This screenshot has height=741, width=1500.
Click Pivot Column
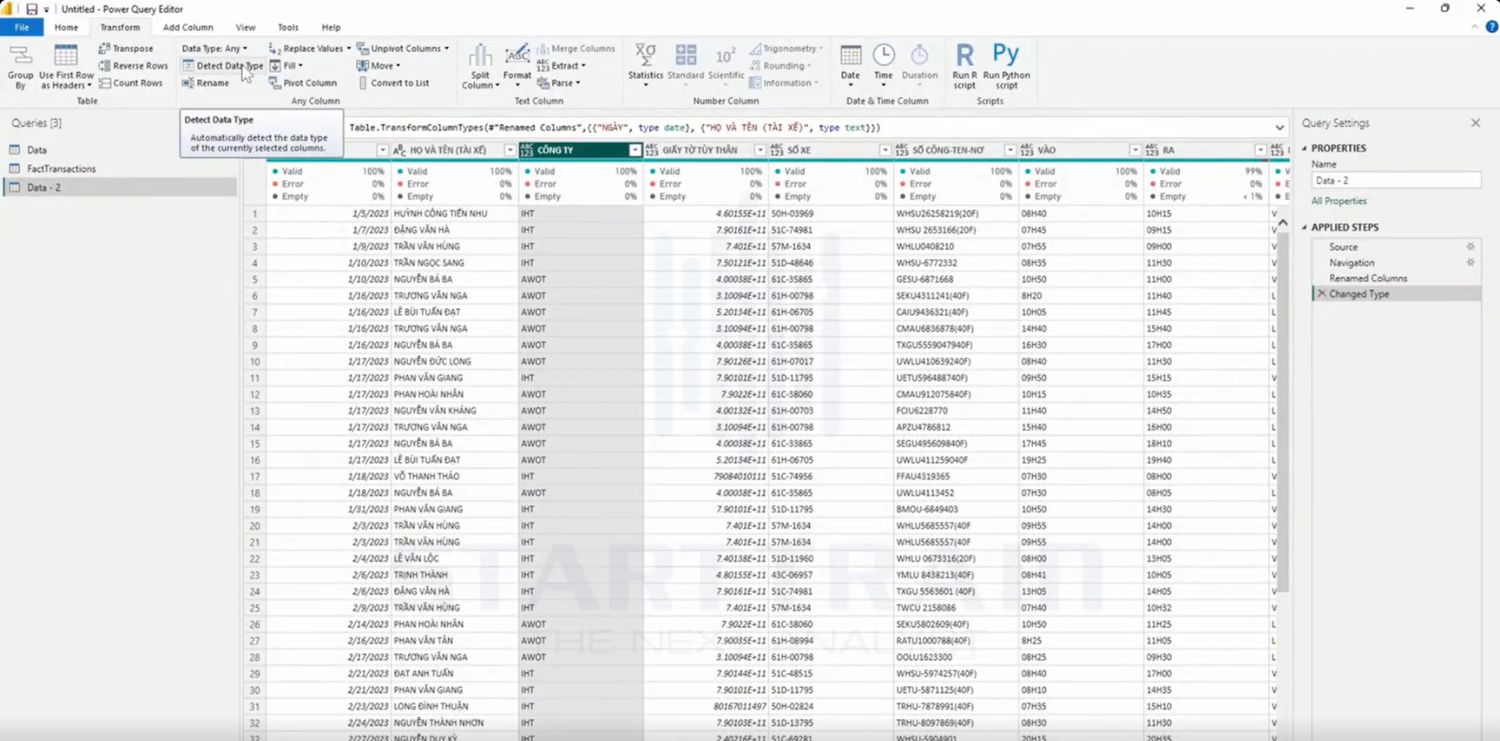(303, 83)
